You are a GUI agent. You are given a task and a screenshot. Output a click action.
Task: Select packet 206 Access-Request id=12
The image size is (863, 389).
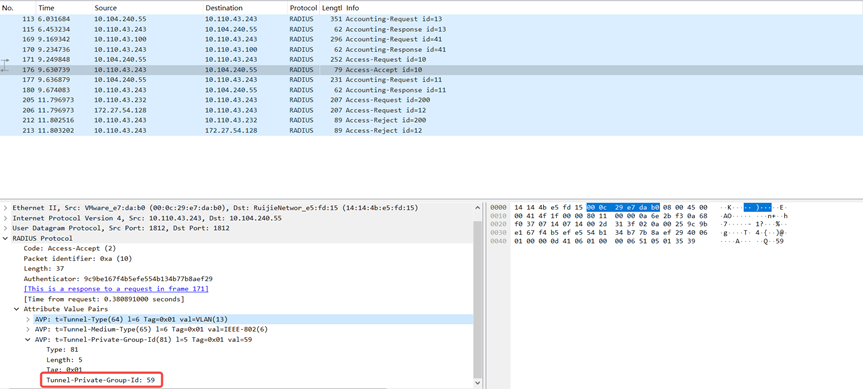pos(432,110)
